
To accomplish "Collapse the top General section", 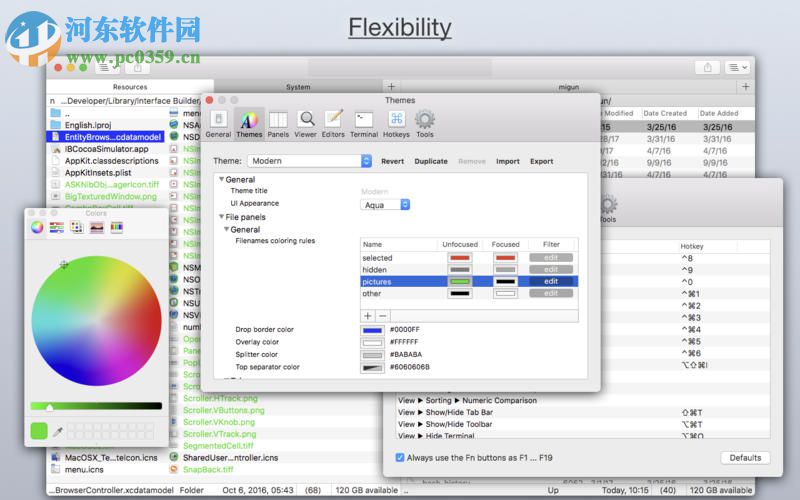I will 221,179.
